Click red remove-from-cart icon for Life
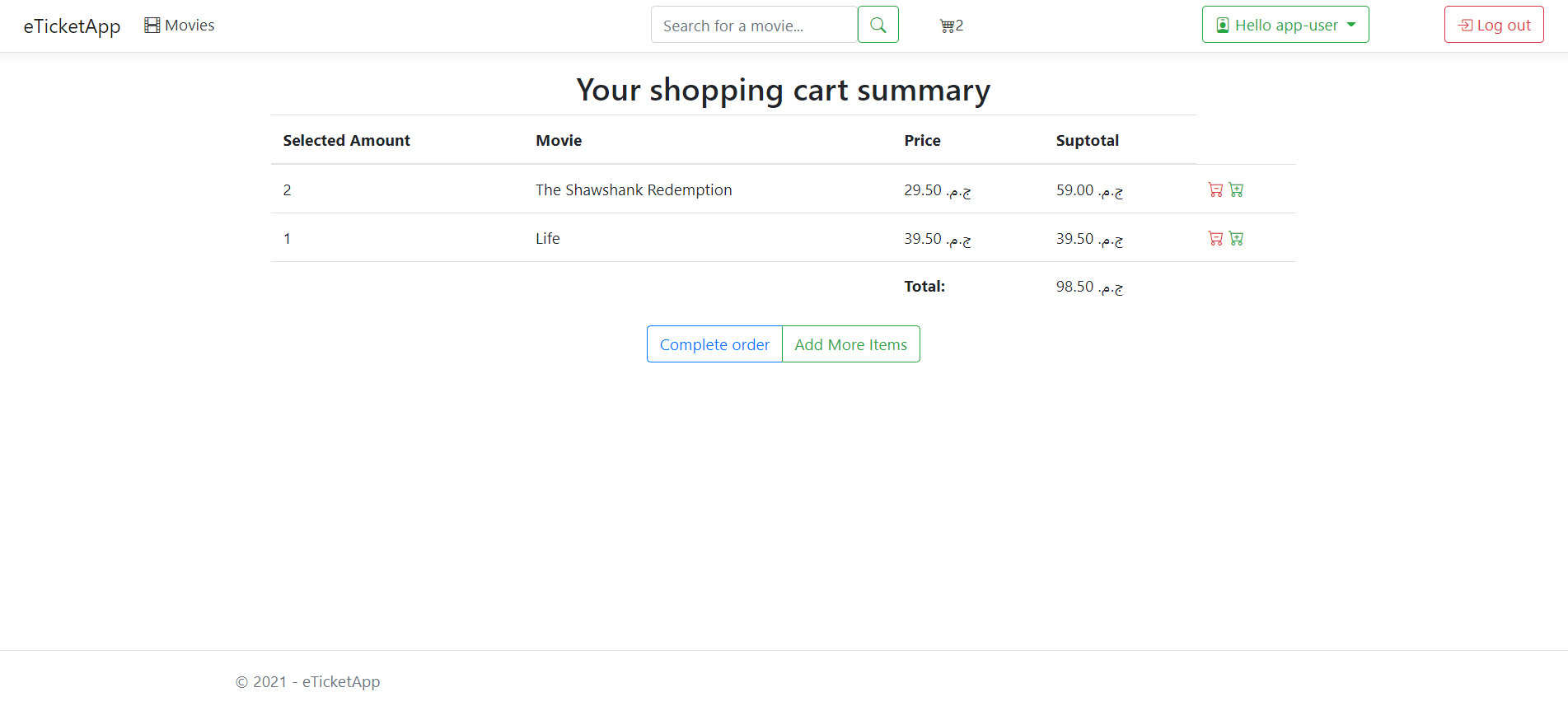Image resolution: width=1568 pixels, height=706 pixels. [1215, 238]
